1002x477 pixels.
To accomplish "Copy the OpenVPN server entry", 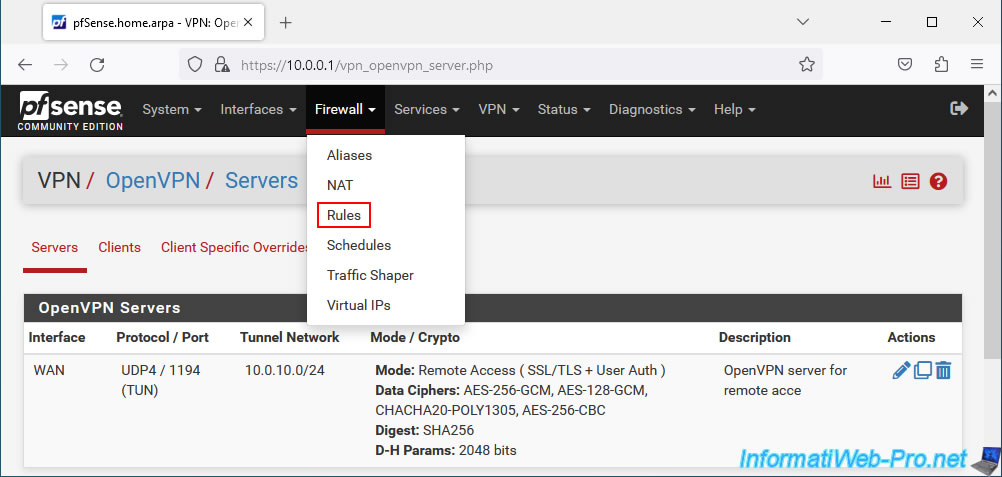I will click(922, 370).
